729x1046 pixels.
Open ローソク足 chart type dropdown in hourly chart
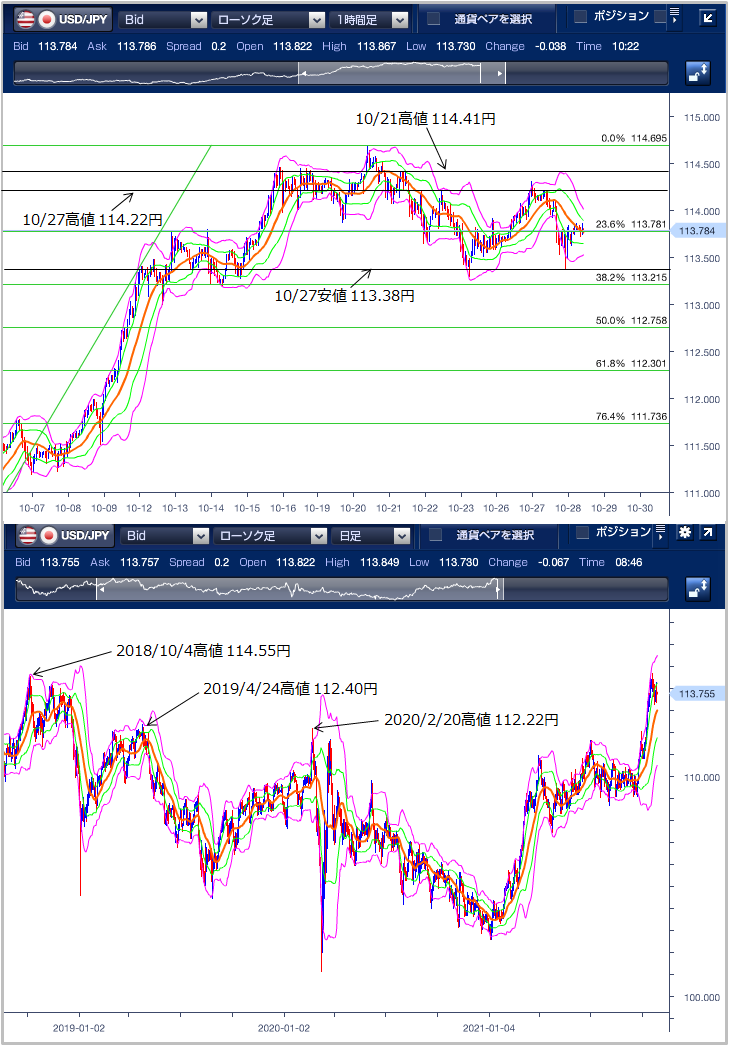(269, 20)
